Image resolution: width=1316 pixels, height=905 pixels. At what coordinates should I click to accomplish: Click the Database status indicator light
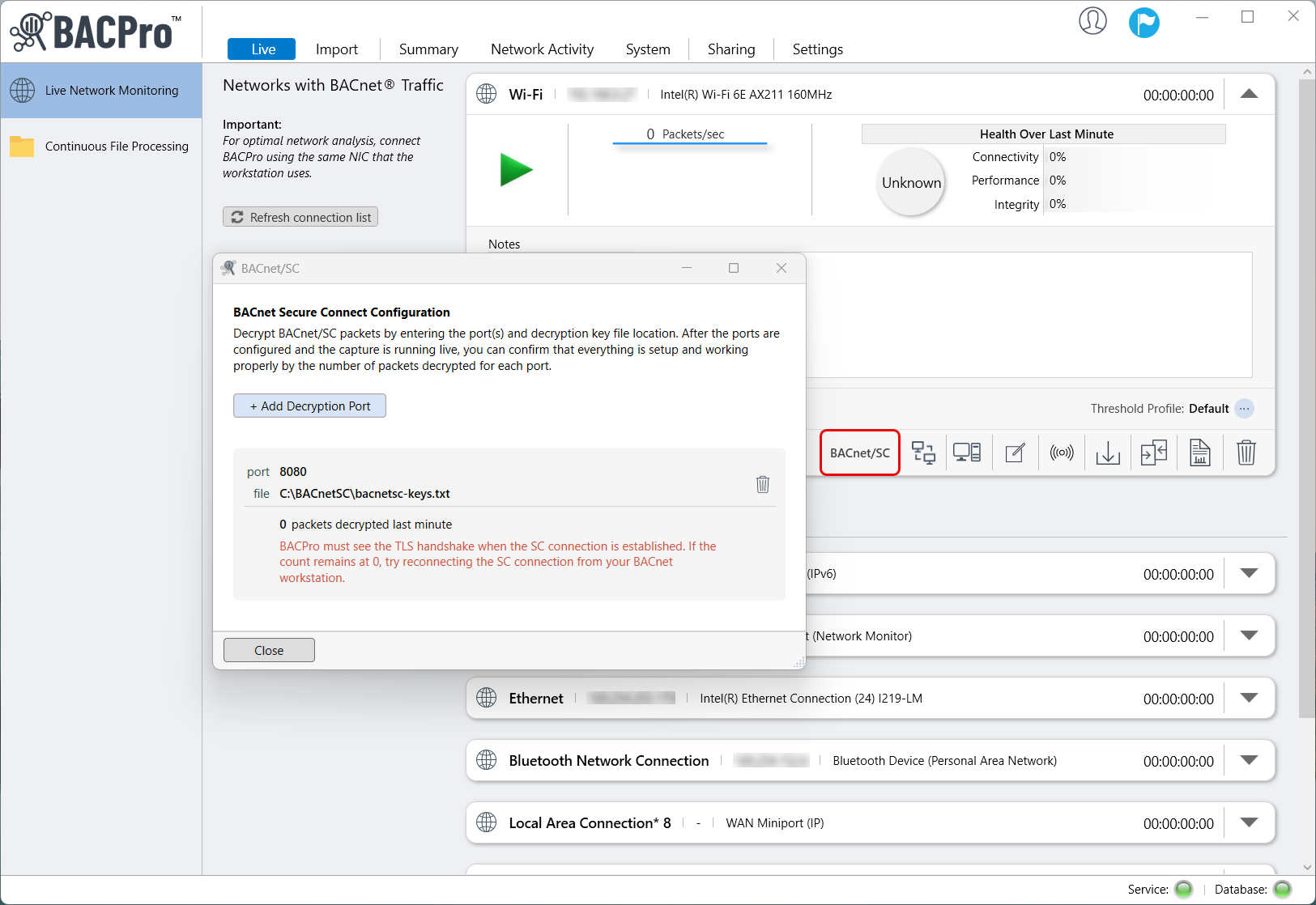point(1283,890)
